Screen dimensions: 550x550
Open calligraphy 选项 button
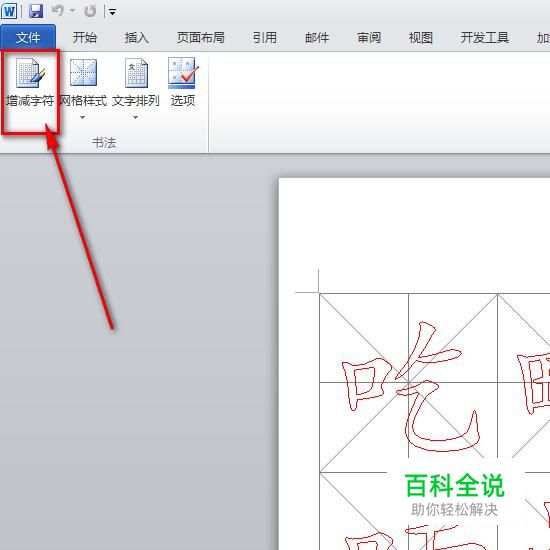pos(183,83)
